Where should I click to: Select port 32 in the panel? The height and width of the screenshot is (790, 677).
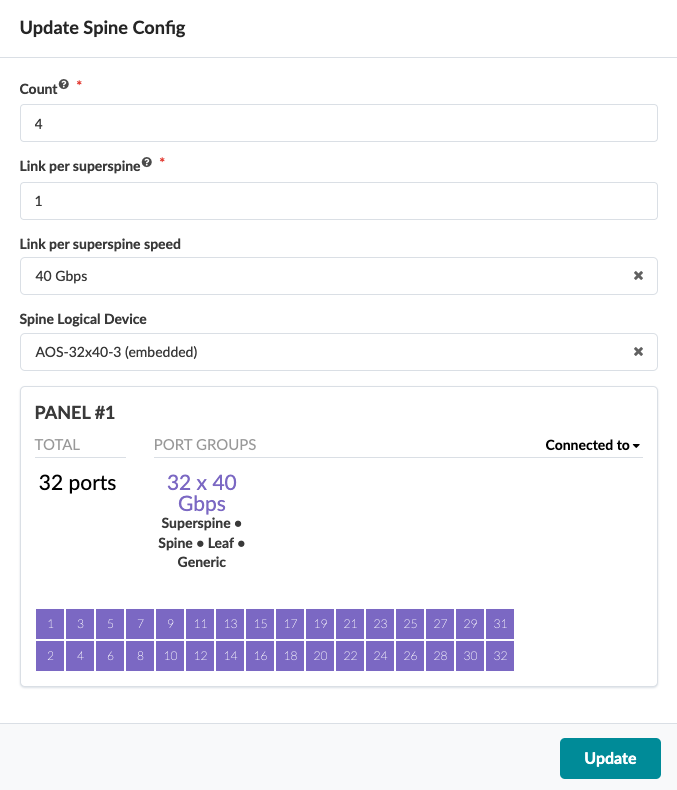500,656
